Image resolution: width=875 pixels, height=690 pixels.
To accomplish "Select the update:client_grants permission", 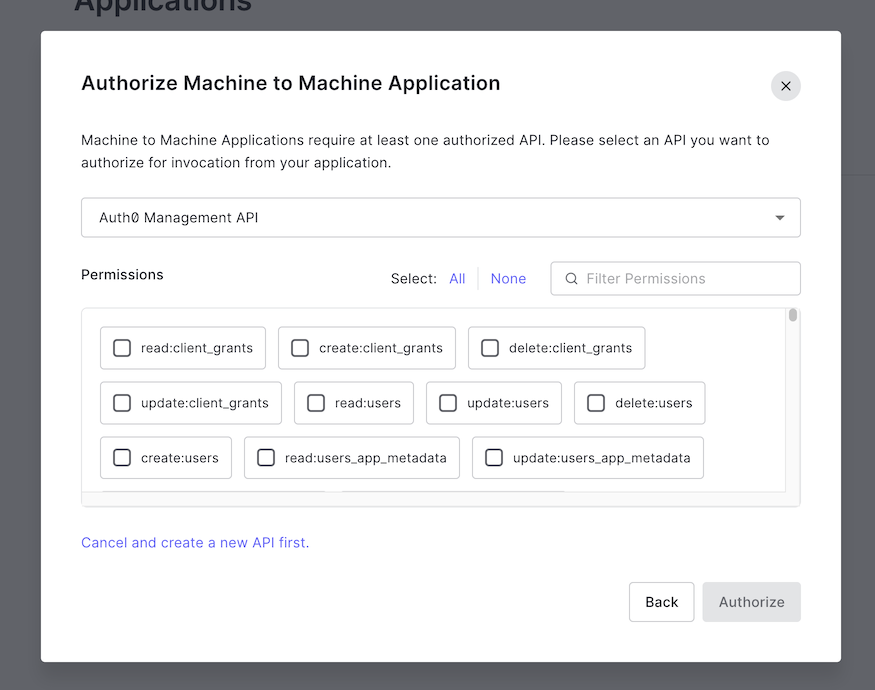I will (122, 403).
